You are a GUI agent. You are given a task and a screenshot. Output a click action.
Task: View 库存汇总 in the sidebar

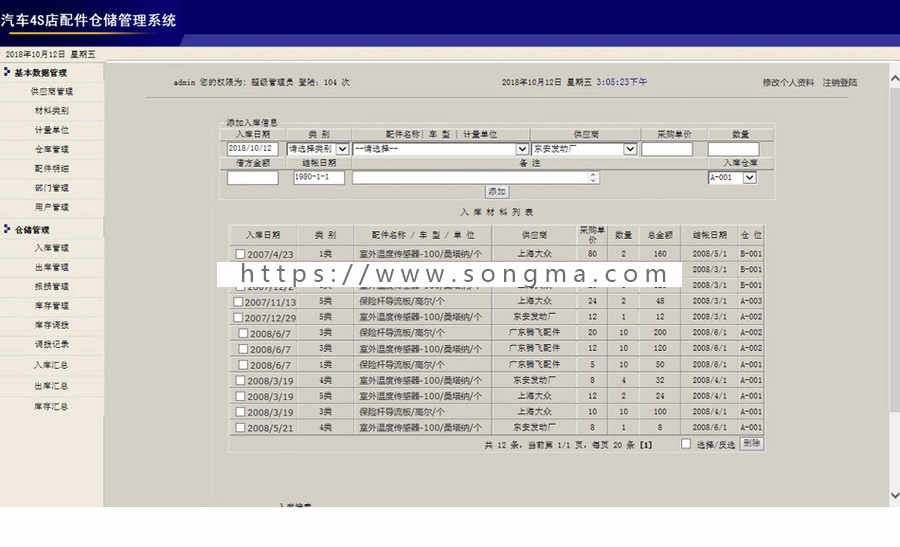51,406
